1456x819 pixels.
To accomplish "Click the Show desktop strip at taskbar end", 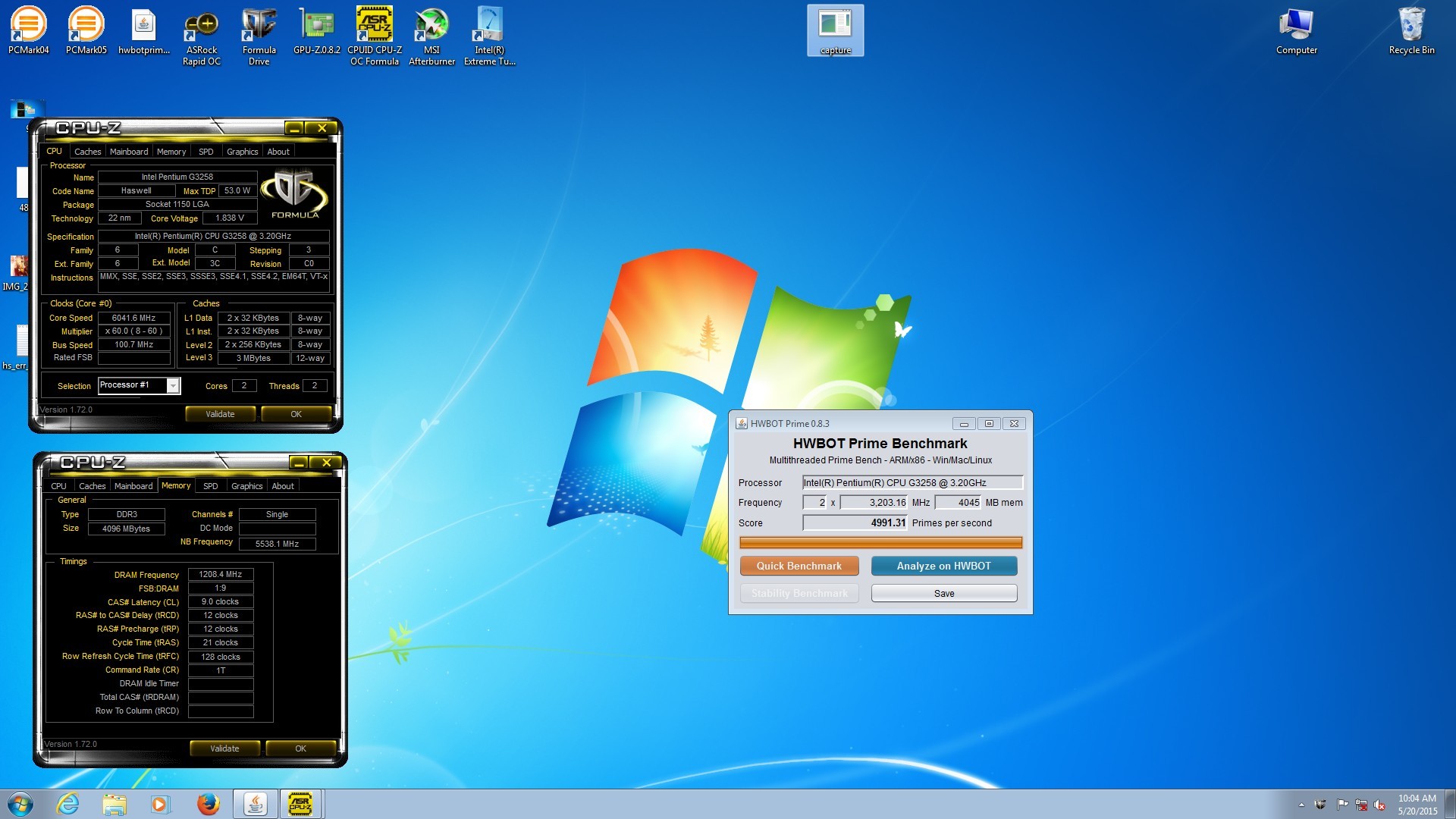I will click(x=1450, y=804).
